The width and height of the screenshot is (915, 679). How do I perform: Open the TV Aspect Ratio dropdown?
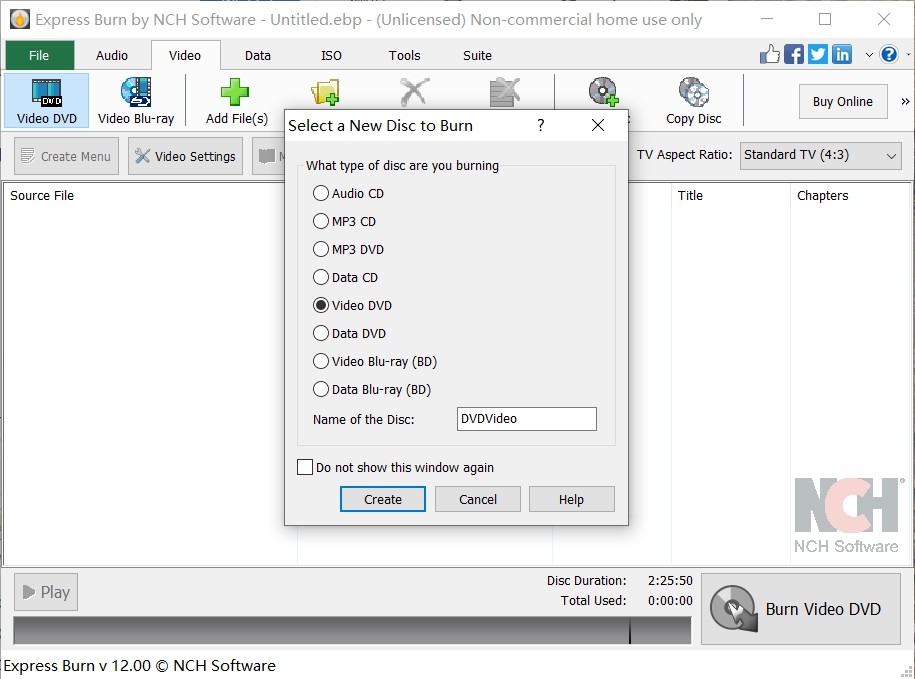[x=820, y=155]
